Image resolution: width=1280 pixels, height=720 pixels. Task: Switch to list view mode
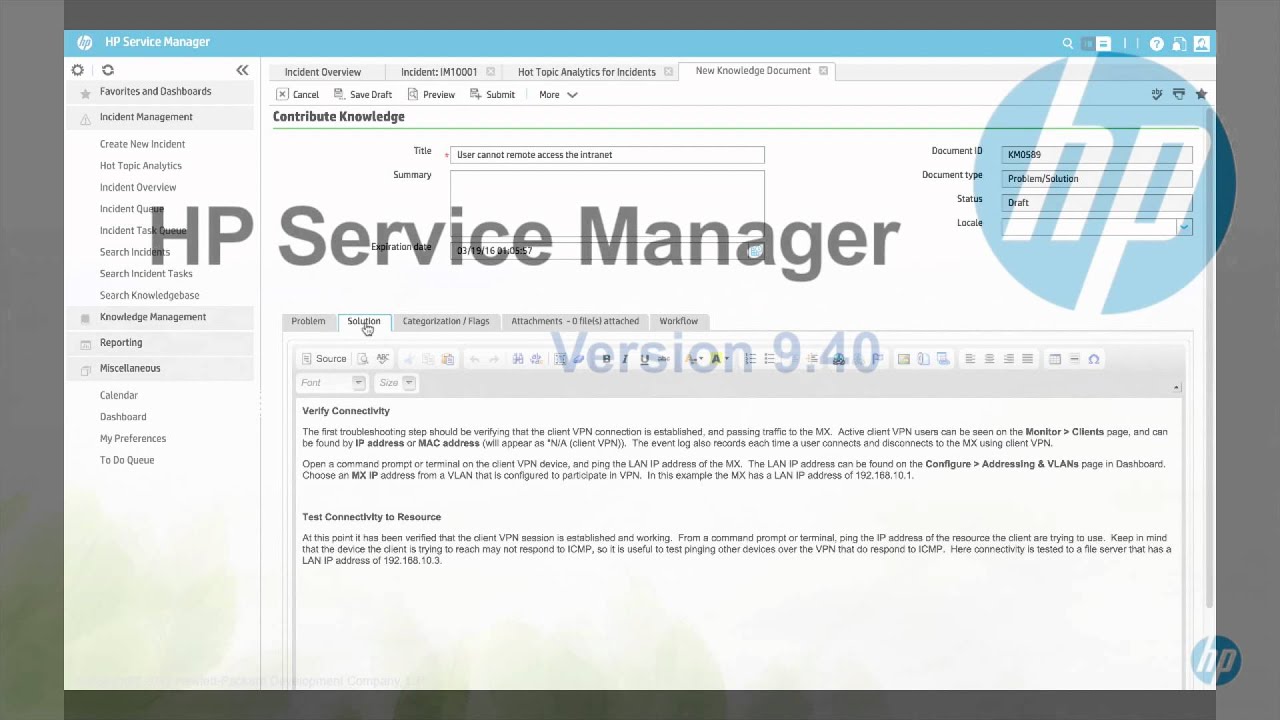point(1087,43)
